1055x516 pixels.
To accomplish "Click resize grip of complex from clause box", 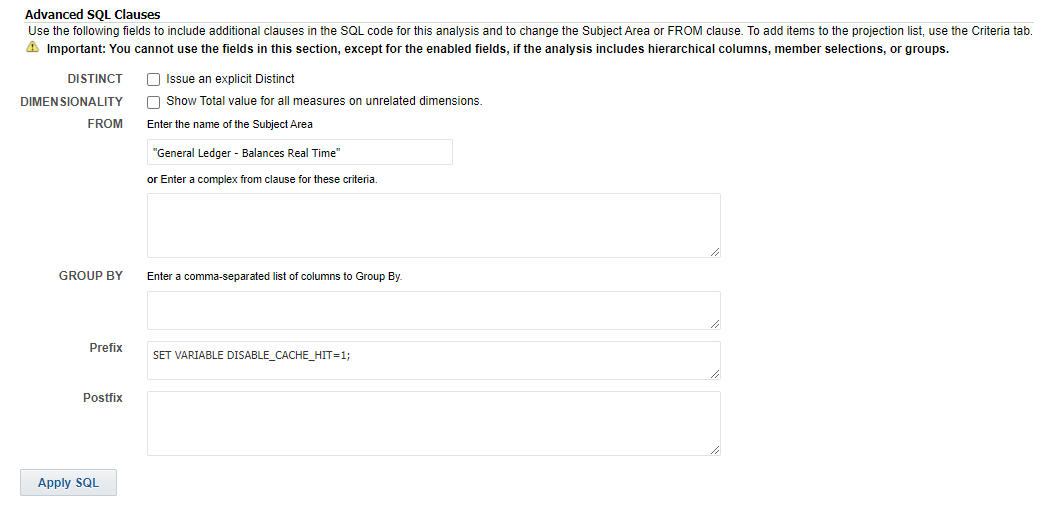I will (715, 252).
